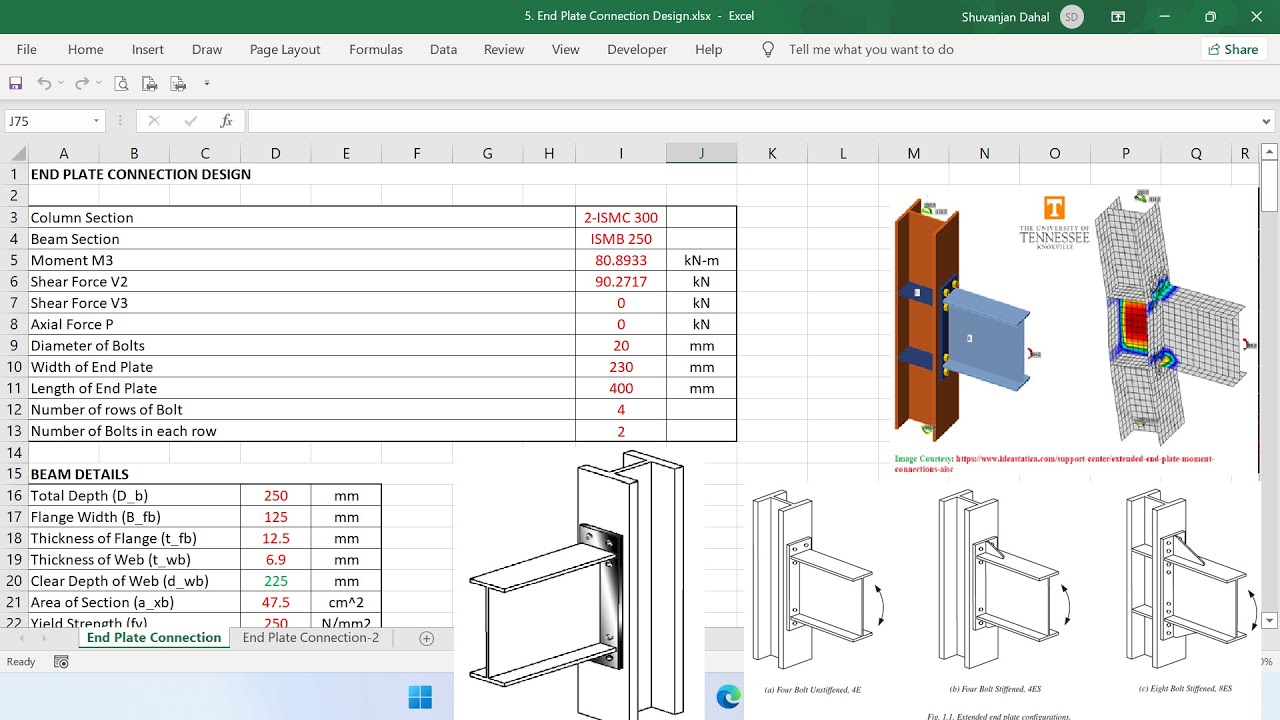This screenshot has height=720, width=1280.
Task: Select the END PLATE CONNECTION DESIGN title cell
Action: point(141,174)
